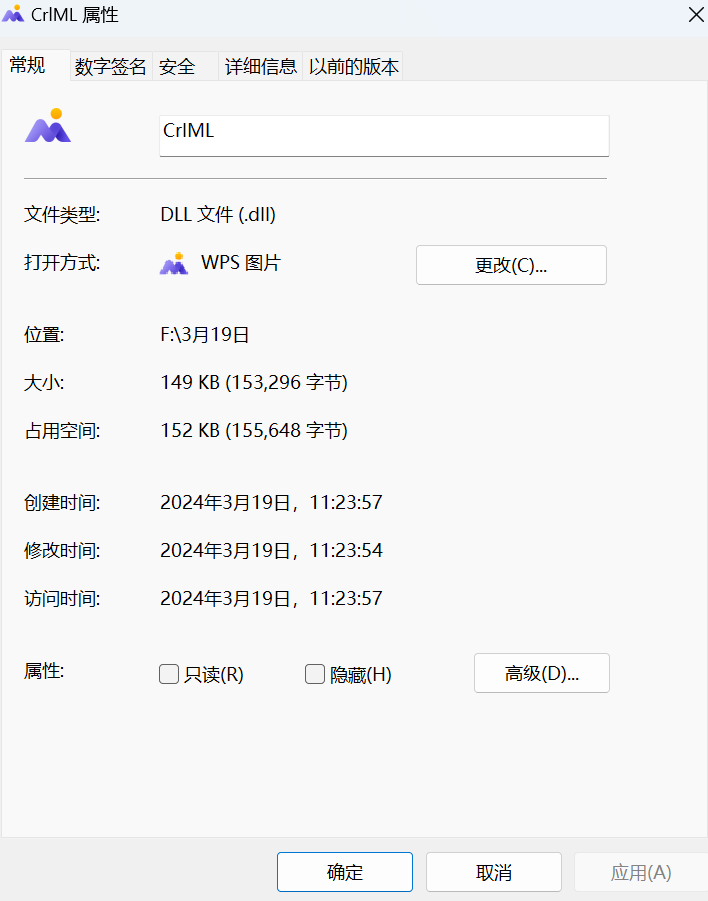Click the WPS 图片 app icon
The width and height of the screenshot is (708, 901).
point(174,263)
